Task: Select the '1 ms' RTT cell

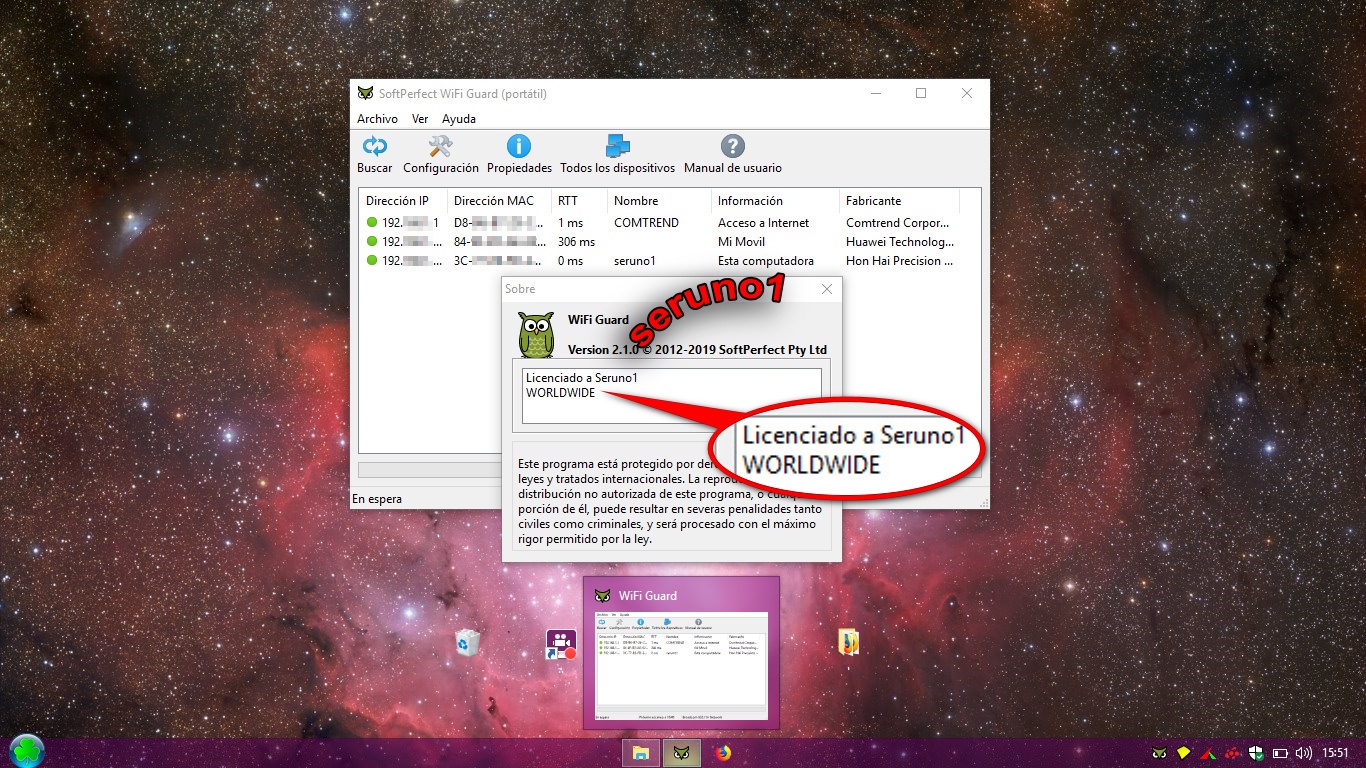Action: [570, 223]
